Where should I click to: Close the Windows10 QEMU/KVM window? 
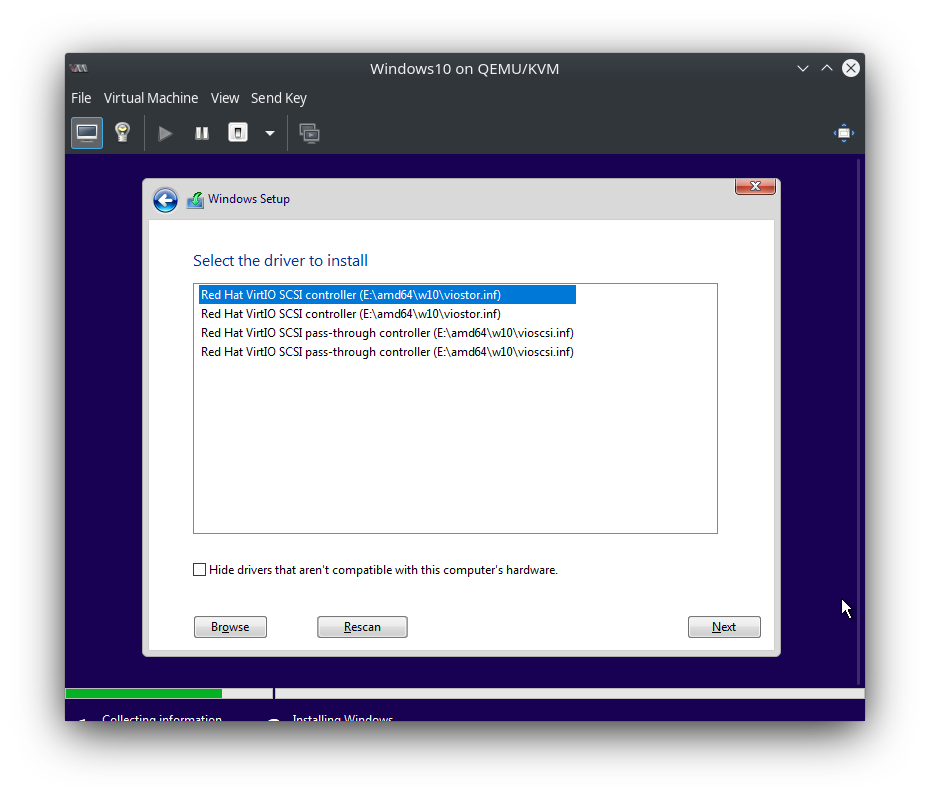click(851, 68)
